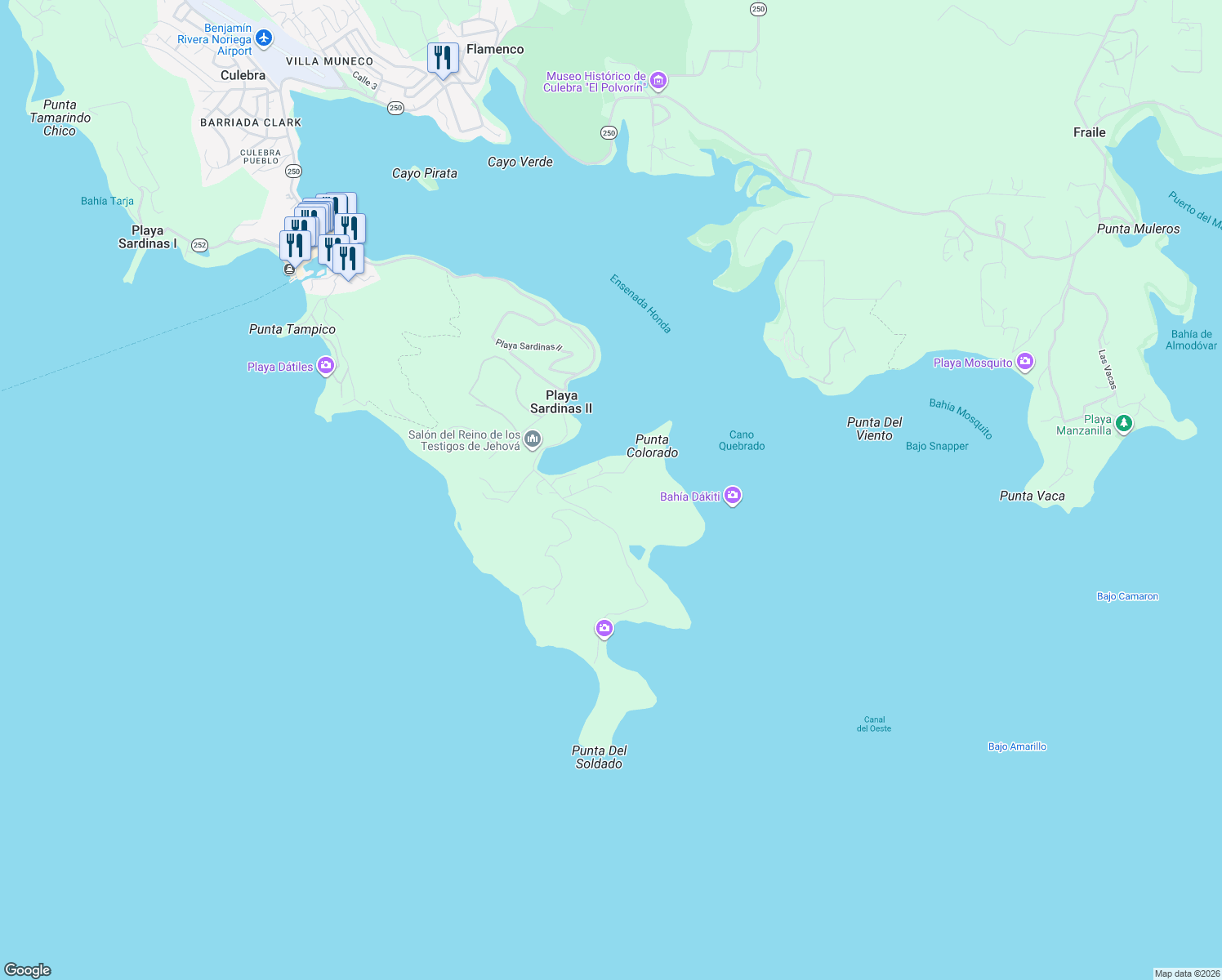Click the route 252 shield near Playa Sardinas I
Viewport: 1222px width, 980px height.
199,245
